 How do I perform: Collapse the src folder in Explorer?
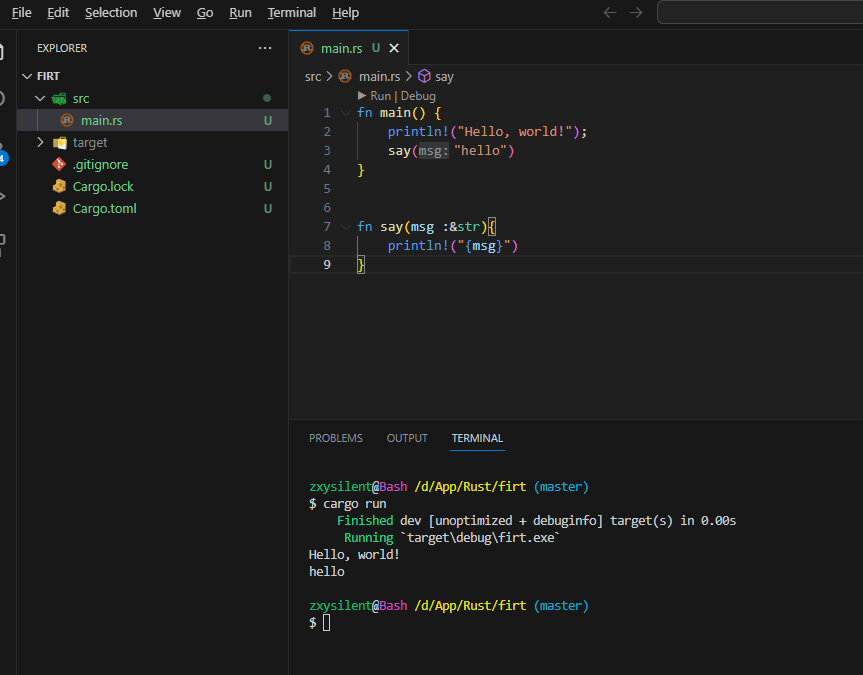pyautogui.click(x=40, y=99)
